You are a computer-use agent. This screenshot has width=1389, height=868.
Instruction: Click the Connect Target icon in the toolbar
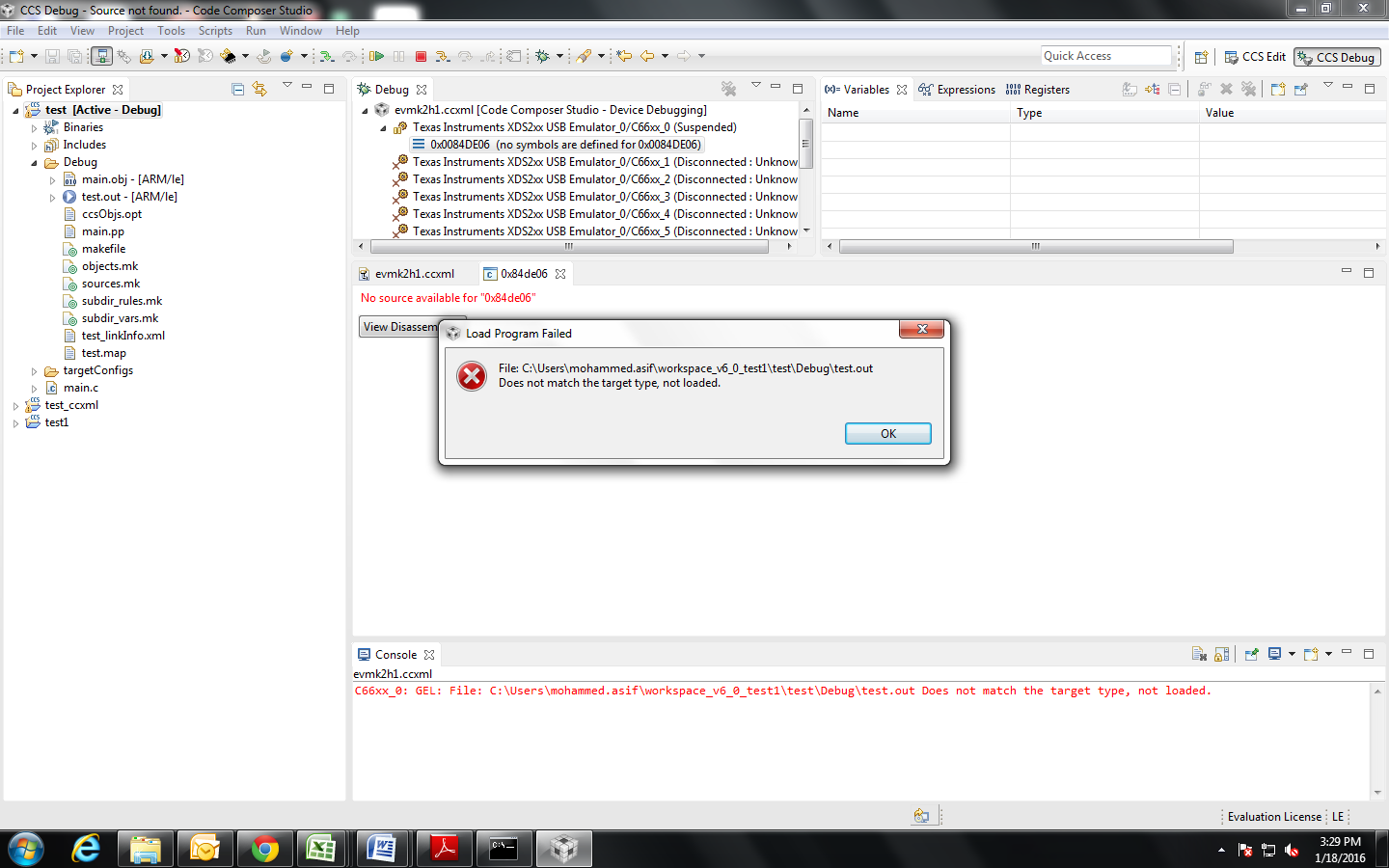[x=124, y=57]
